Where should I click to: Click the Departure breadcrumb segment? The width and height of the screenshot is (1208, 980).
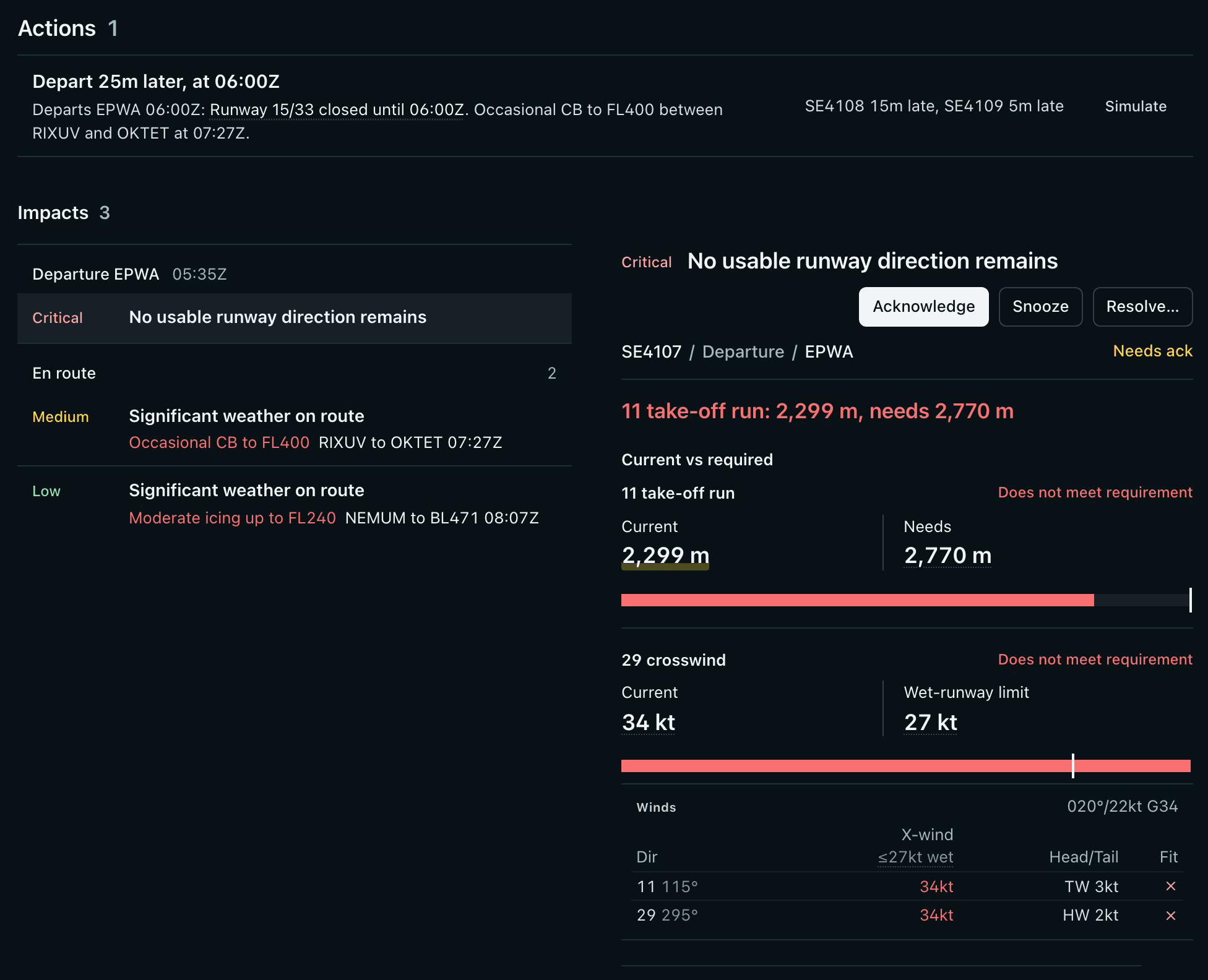[743, 351]
